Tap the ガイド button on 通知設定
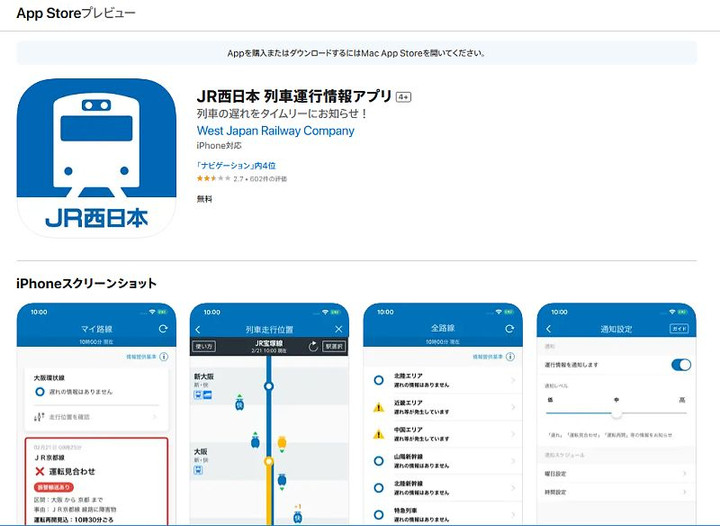 pos(679,329)
